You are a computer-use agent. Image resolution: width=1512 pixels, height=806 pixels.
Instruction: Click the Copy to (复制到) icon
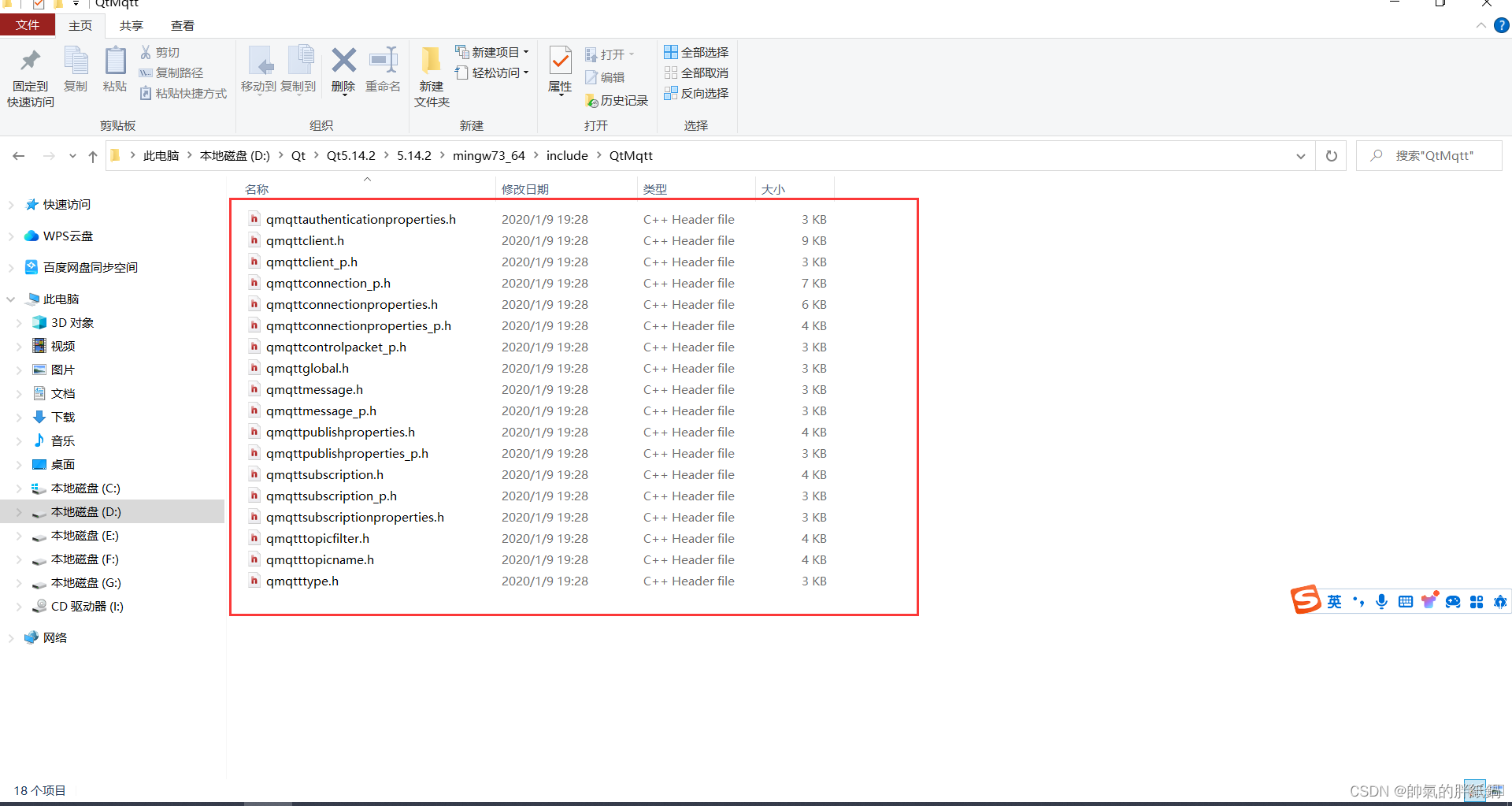pos(300,61)
